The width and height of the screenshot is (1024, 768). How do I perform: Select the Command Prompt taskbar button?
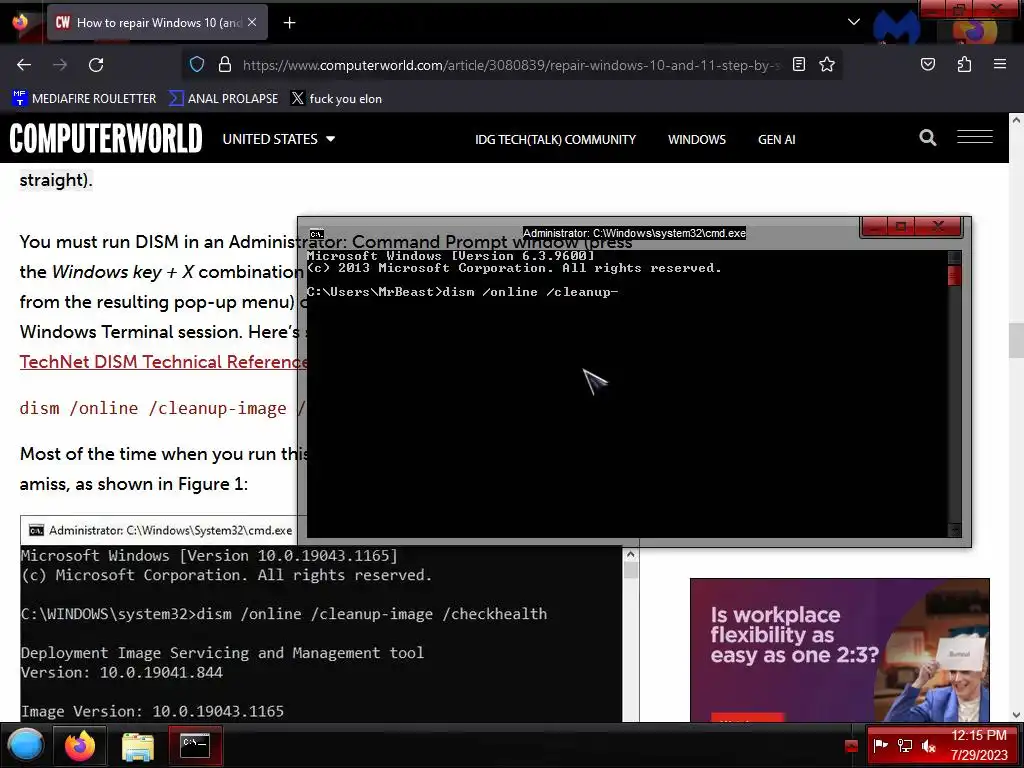click(195, 745)
